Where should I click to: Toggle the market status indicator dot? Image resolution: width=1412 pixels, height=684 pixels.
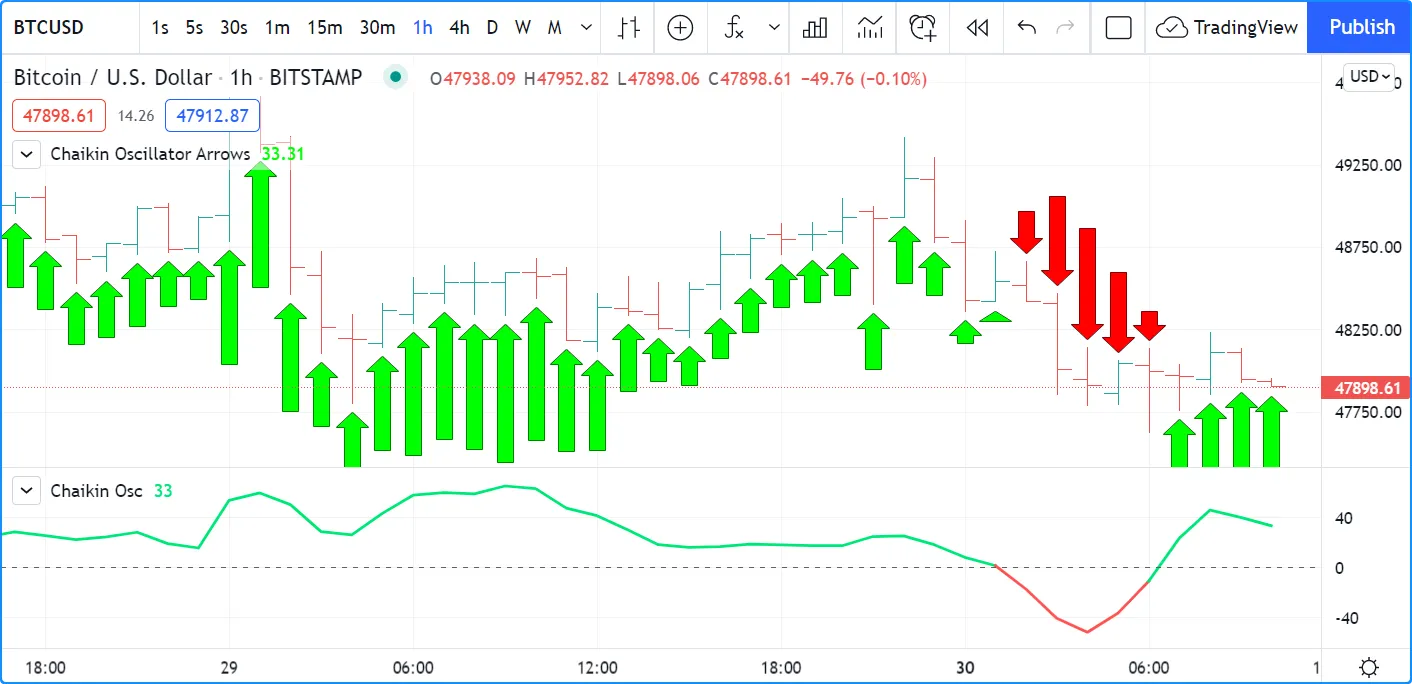click(x=397, y=77)
